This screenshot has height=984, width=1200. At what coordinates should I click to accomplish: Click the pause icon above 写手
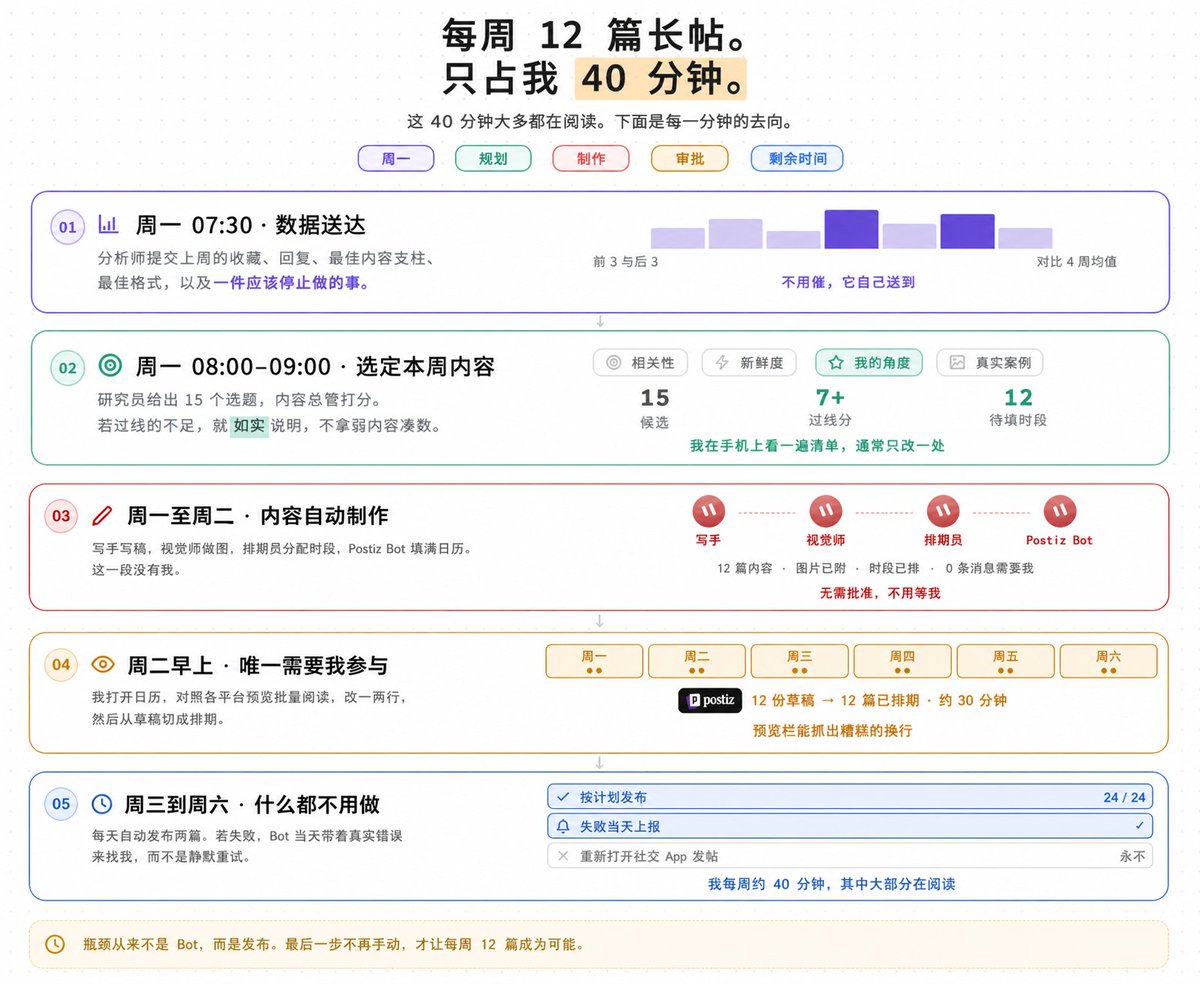point(709,512)
